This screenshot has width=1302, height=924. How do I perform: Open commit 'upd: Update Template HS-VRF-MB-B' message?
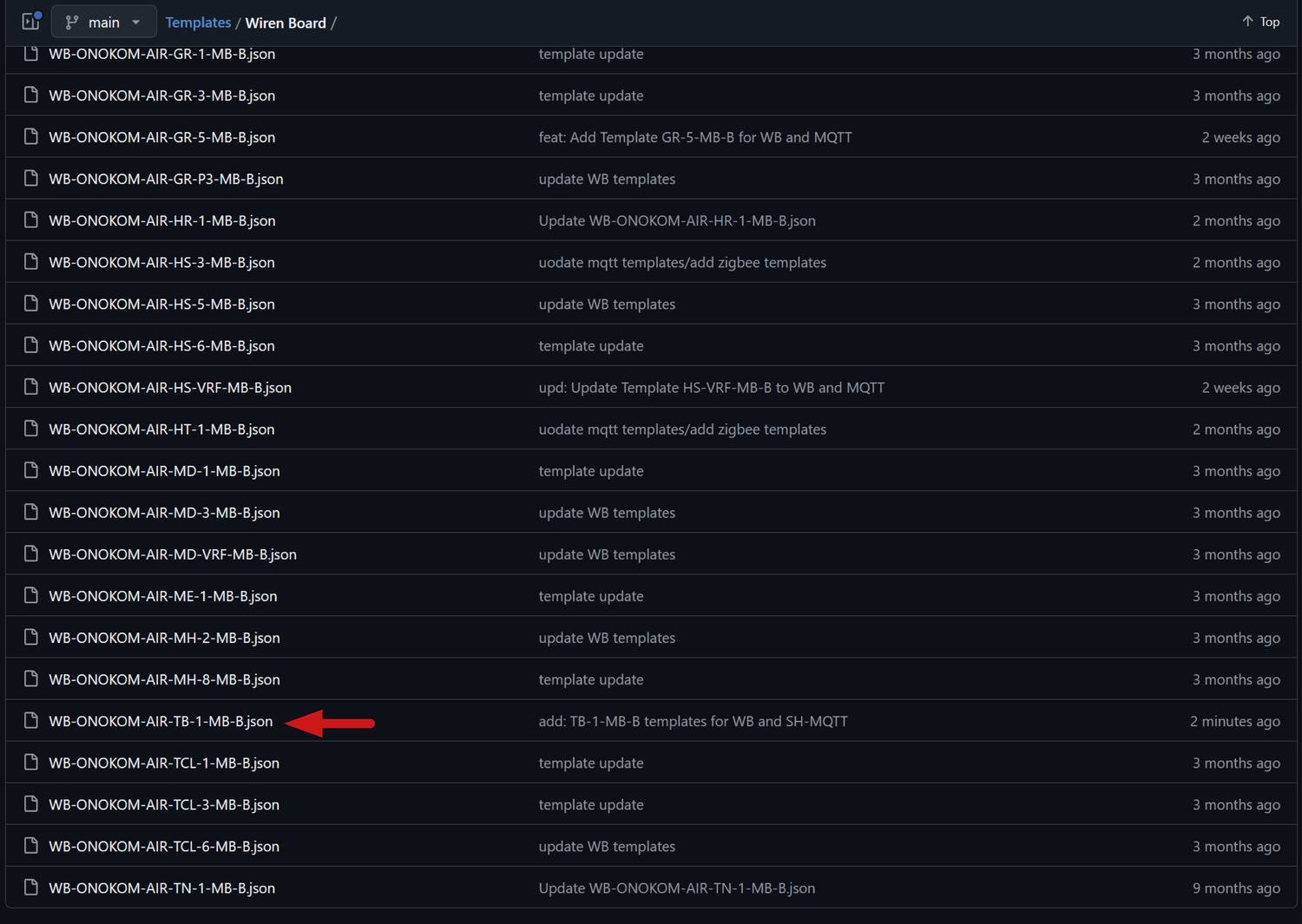pyautogui.click(x=711, y=387)
